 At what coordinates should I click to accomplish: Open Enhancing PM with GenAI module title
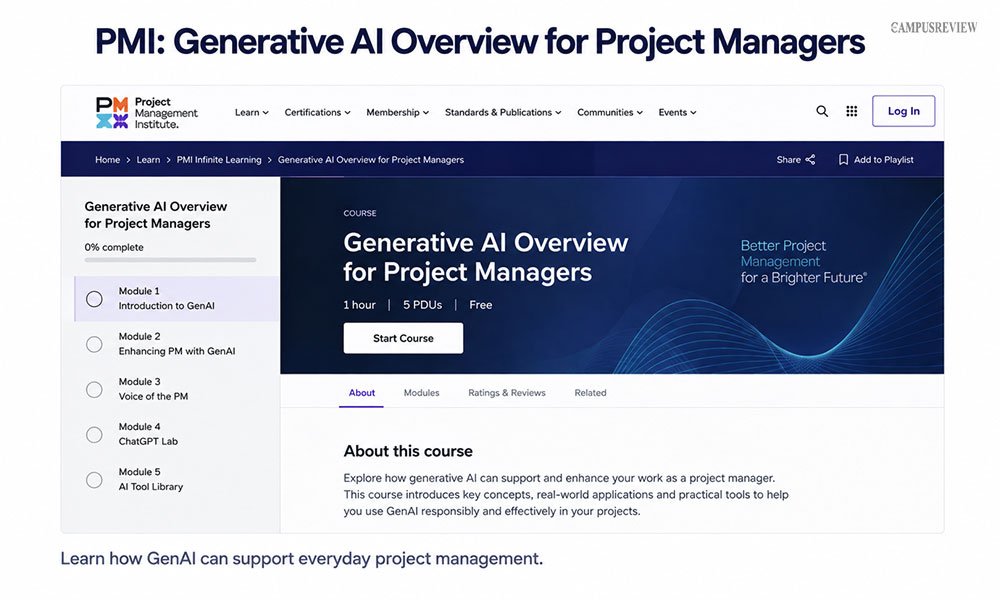pyautogui.click(x=177, y=351)
